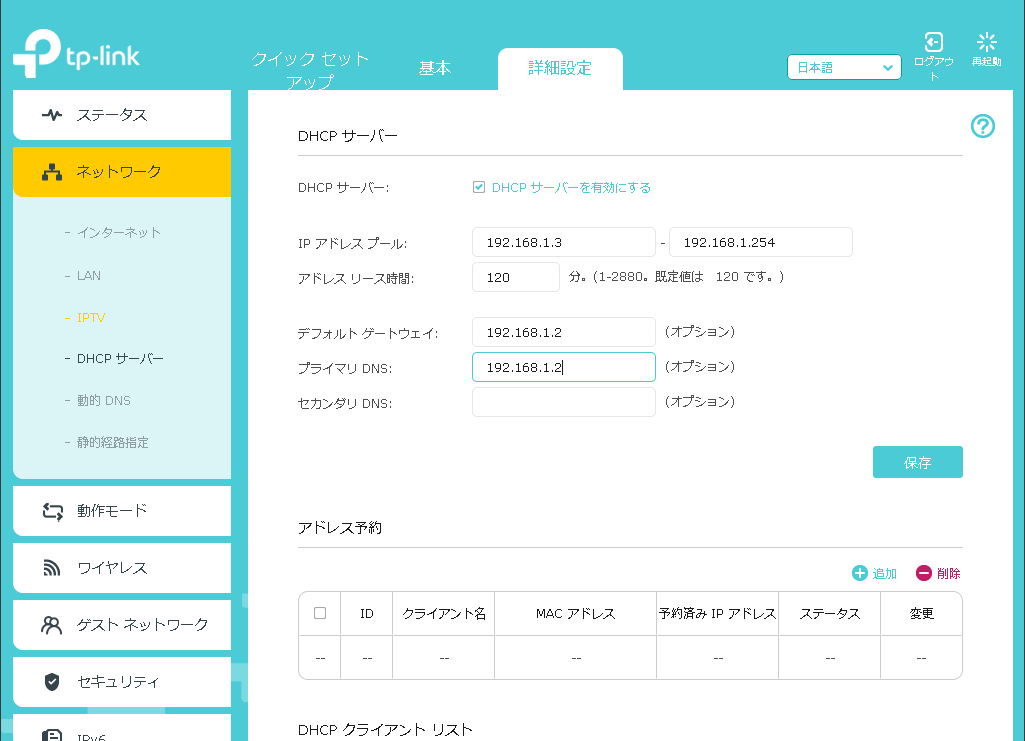Image resolution: width=1025 pixels, height=741 pixels.
Task: Open the help question mark icon
Action: tap(982, 126)
